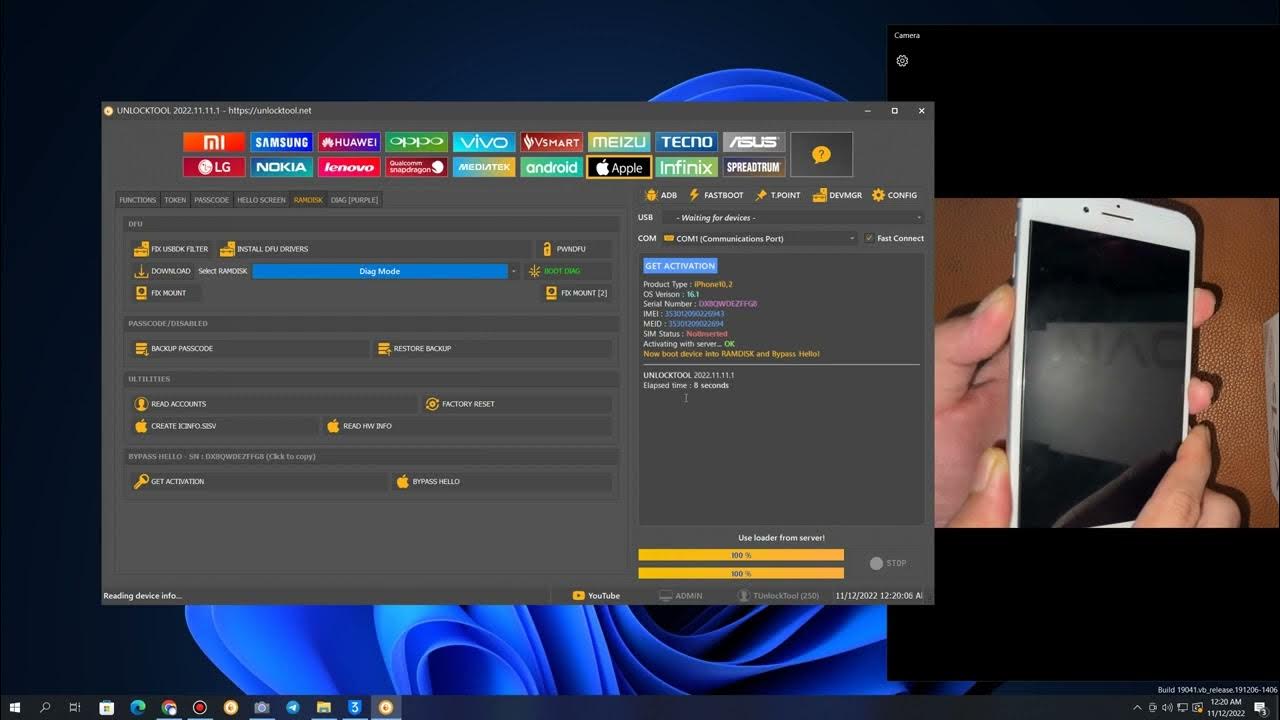
Task: Click the BYPASS HELLO button
Action: pyautogui.click(x=501, y=482)
